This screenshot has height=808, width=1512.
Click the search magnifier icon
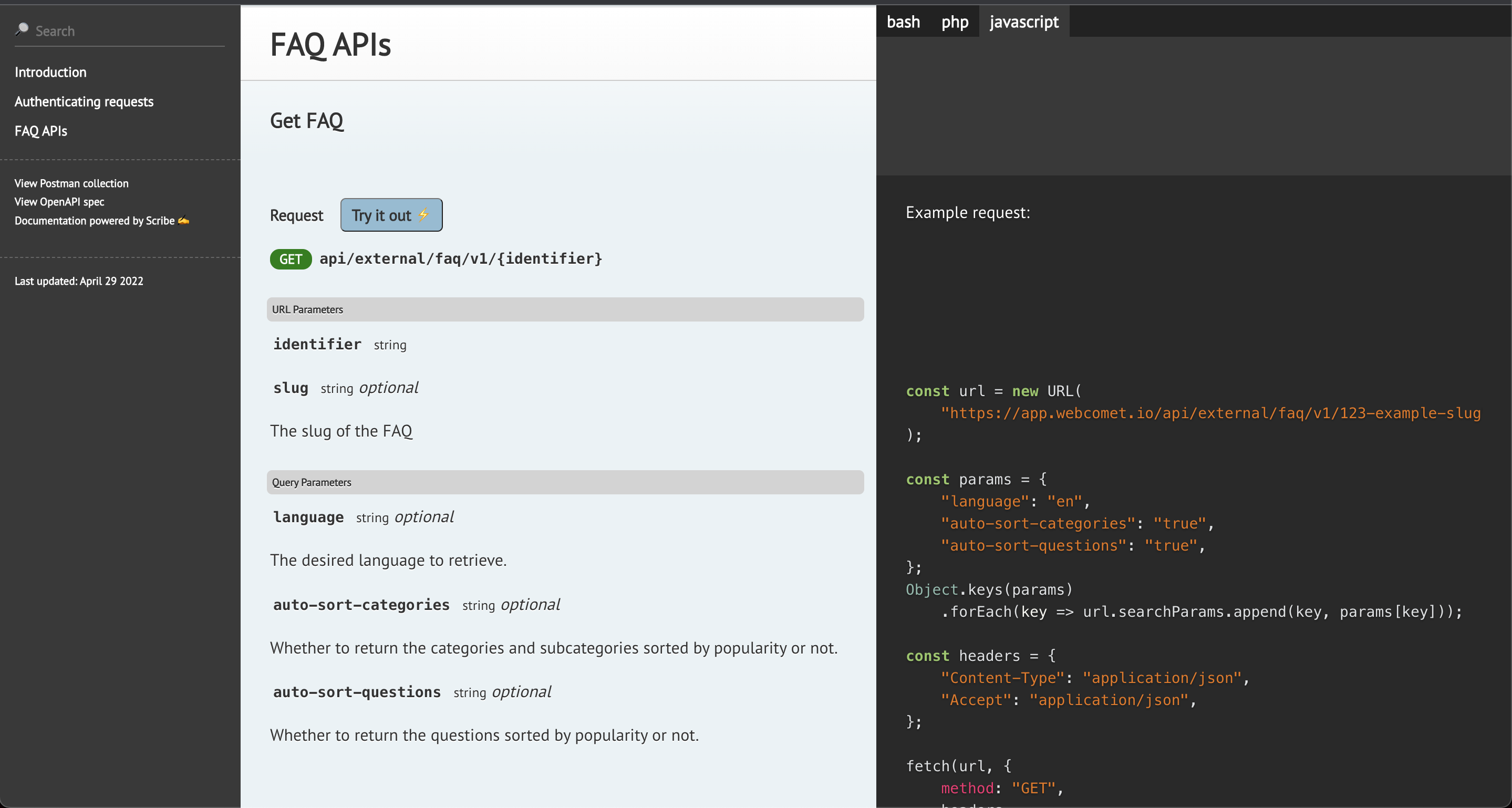click(x=22, y=29)
